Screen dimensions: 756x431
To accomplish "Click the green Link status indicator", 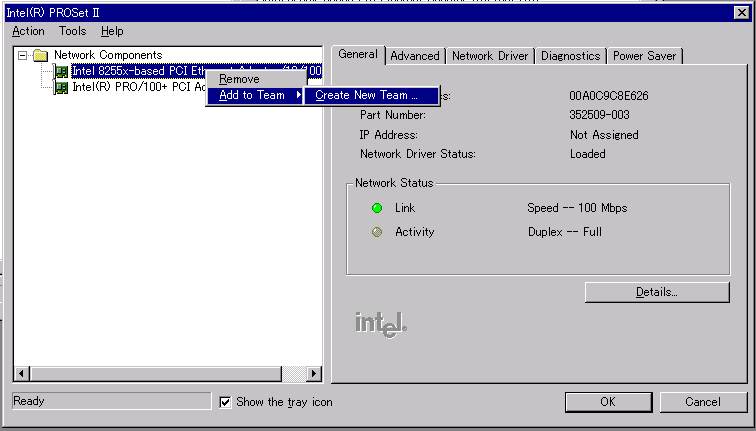I will pos(377,208).
